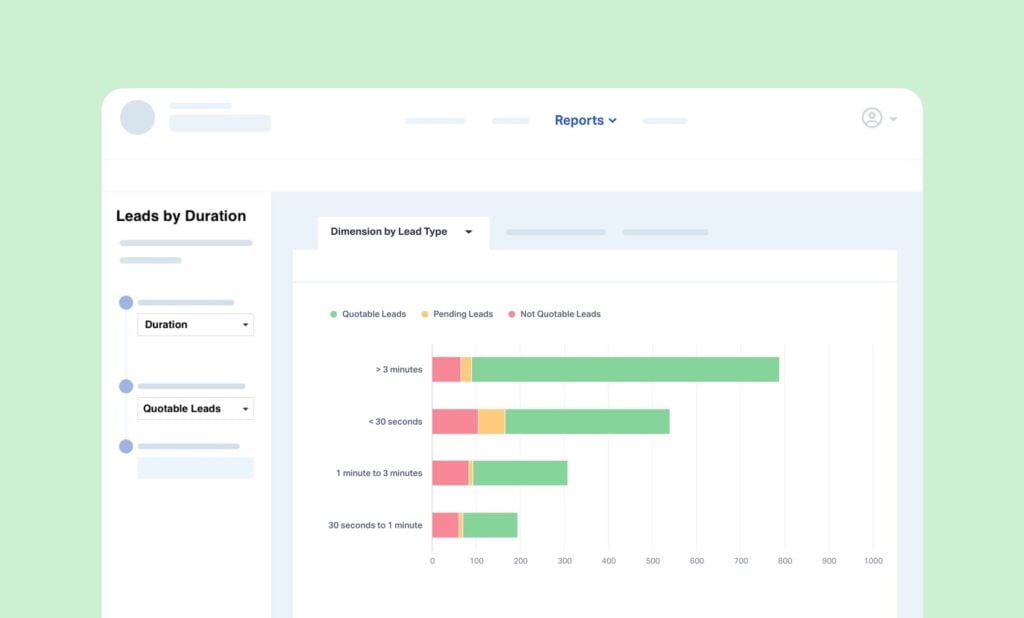Click the round logo avatar placeholder
1024x618 pixels.
pyautogui.click(x=137, y=118)
